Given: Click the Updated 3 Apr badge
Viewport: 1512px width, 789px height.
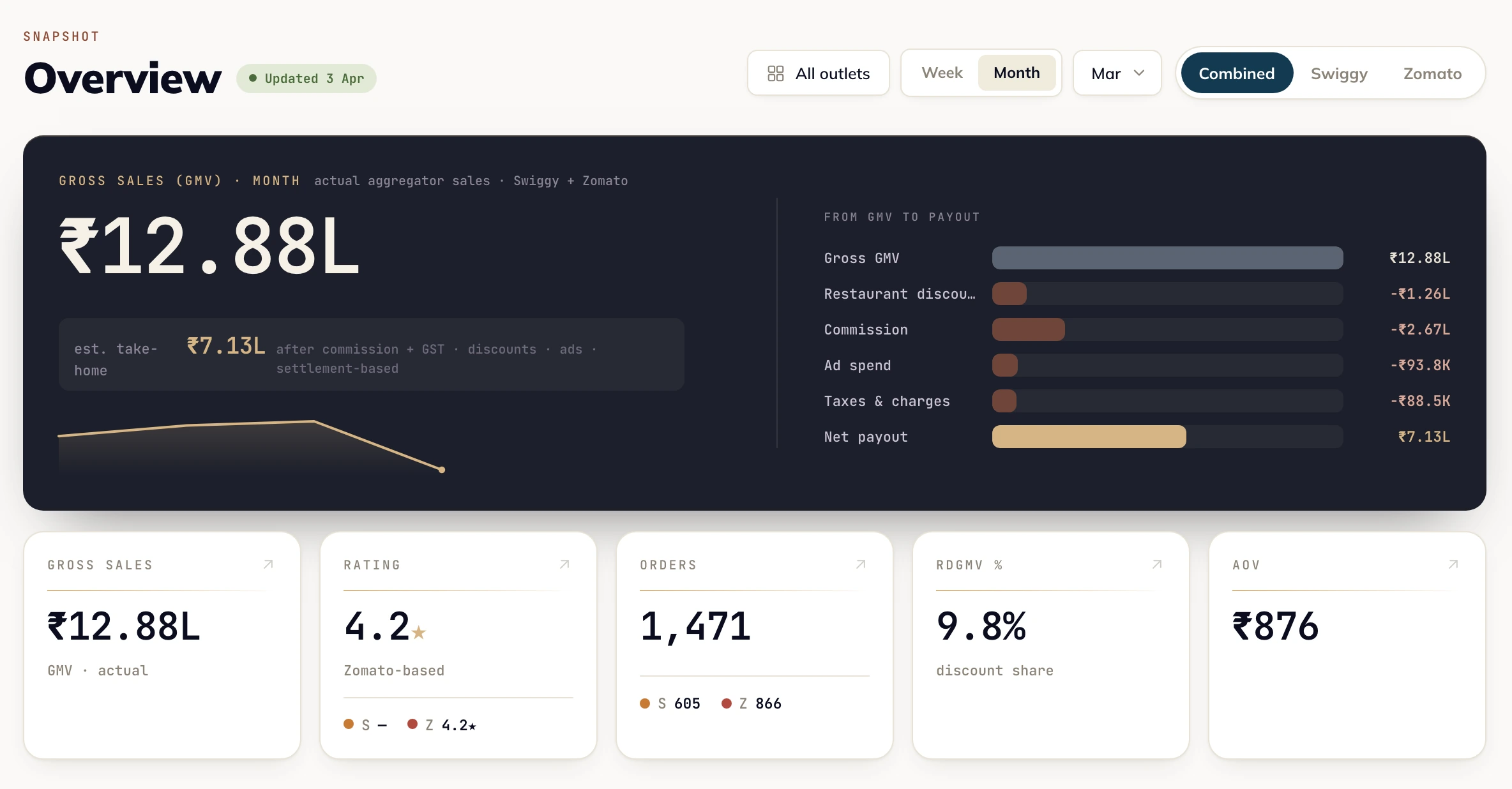Looking at the screenshot, I should [x=306, y=79].
